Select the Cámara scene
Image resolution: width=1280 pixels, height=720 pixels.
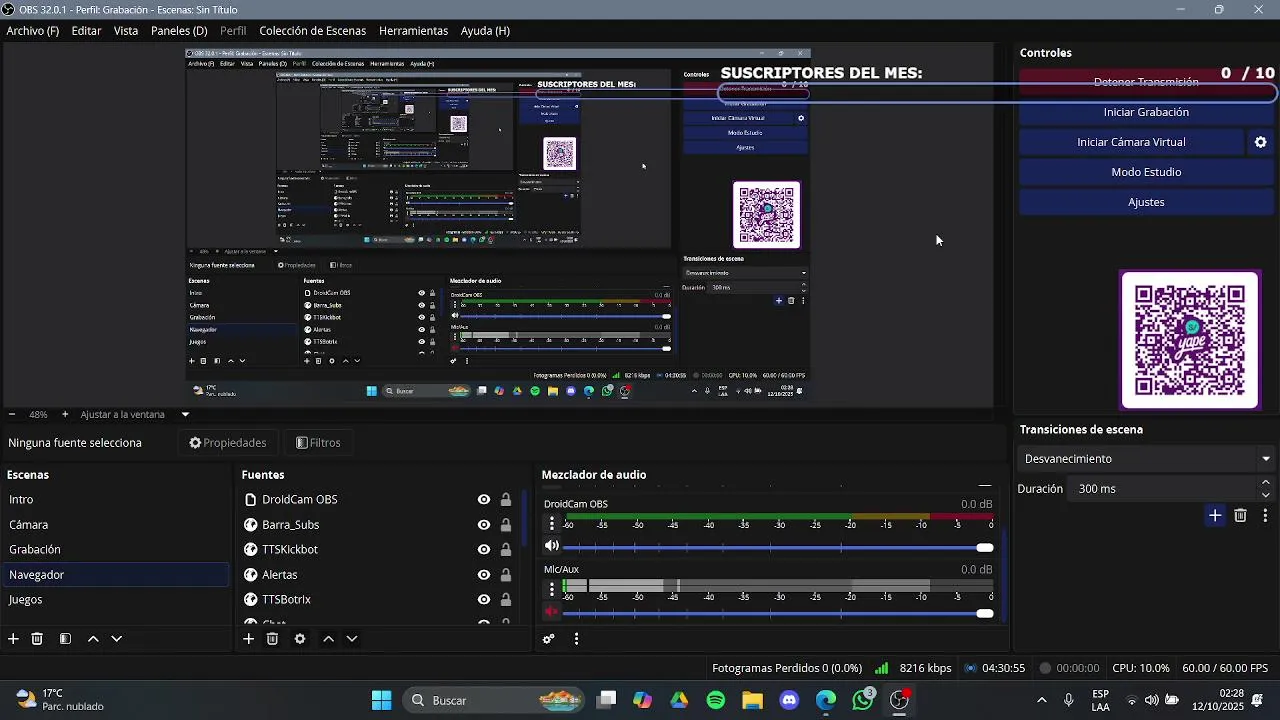point(115,525)
